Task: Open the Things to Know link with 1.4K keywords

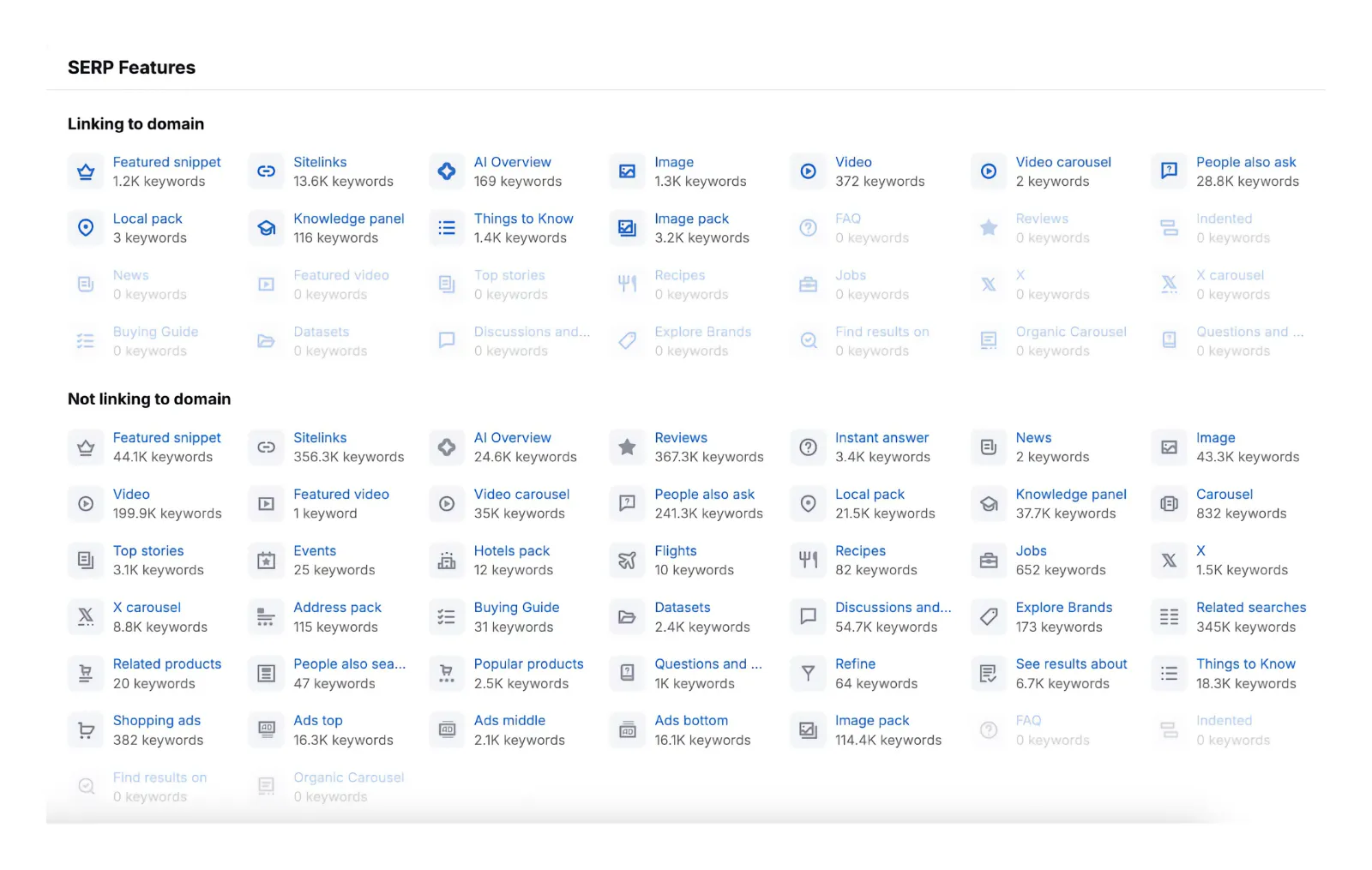Action: click(523, 219)
